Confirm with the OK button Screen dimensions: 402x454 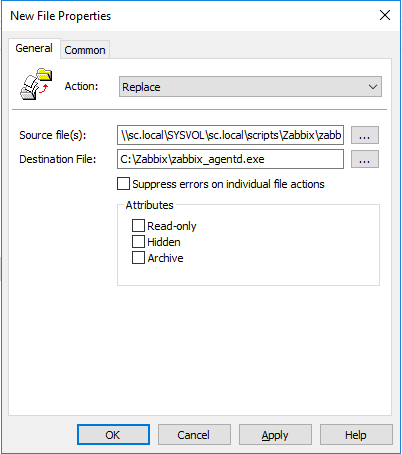coord(113,435)
